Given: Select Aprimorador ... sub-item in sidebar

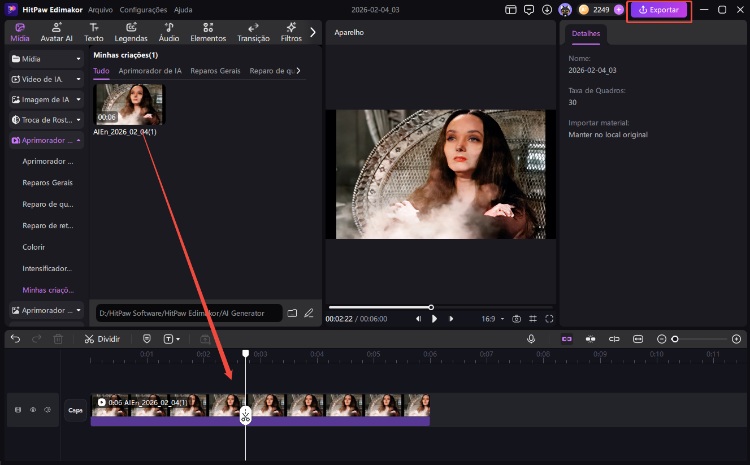Looking at the screenshot, I should pyautogui.click(x=48, y=162).
